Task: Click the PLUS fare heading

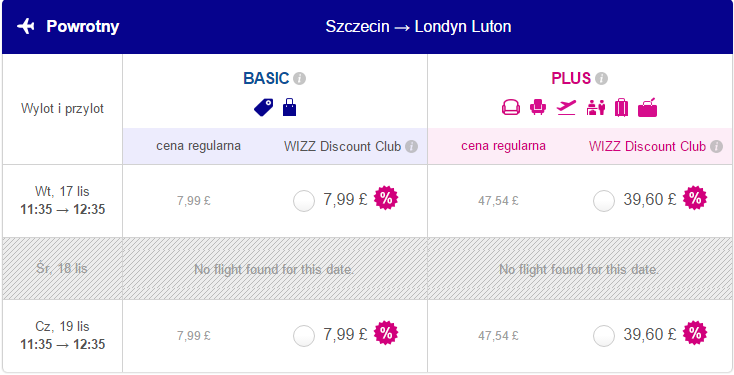Action: pyautogui.click(x=571, y=79)
